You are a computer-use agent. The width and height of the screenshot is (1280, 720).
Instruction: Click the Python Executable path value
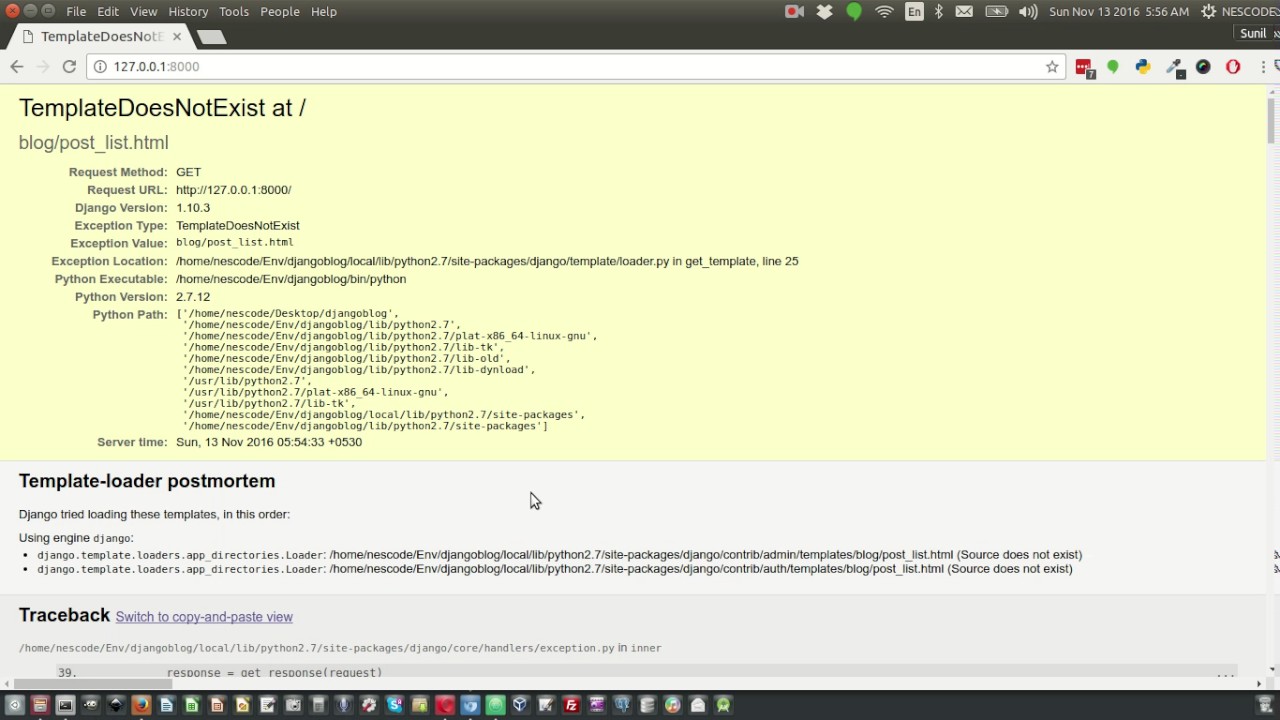(291, 279)
